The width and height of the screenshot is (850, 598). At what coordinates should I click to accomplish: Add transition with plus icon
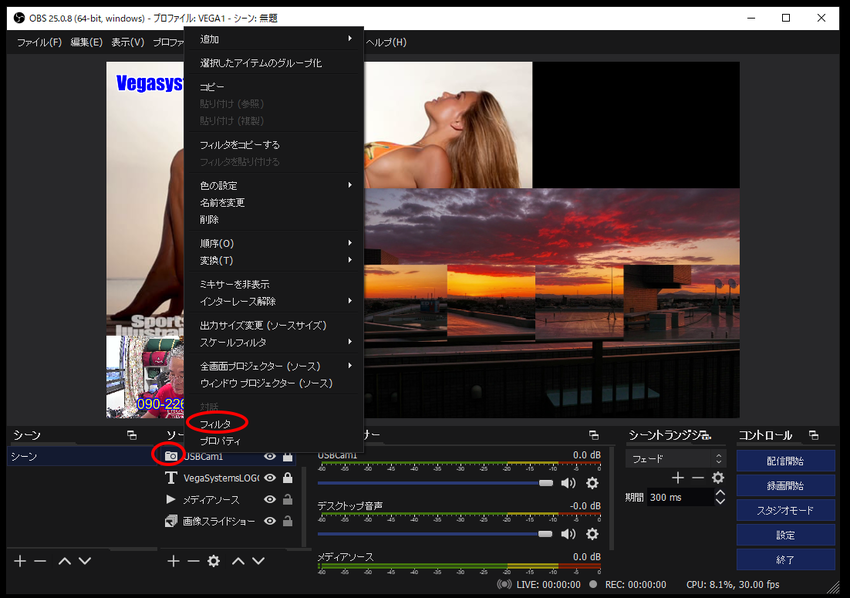[678, 478]
